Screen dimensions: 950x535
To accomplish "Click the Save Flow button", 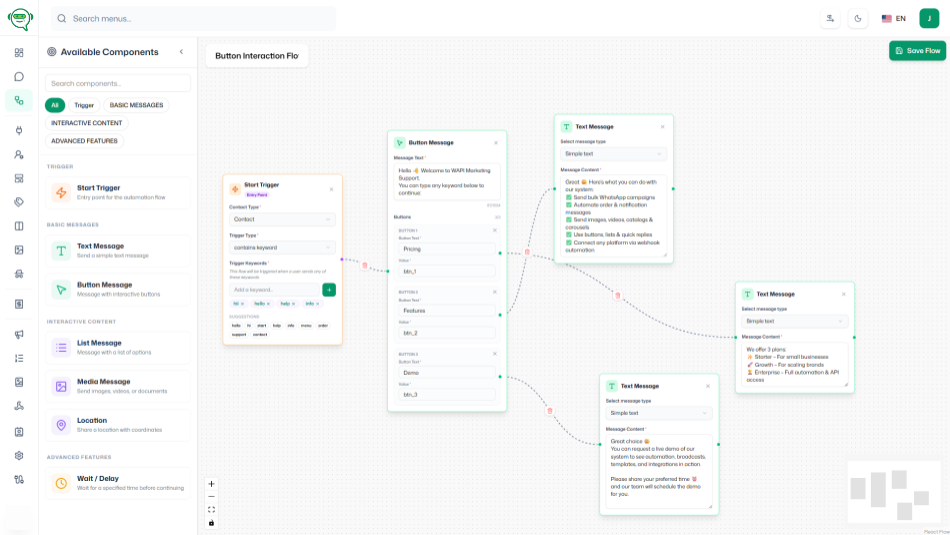I will tap(917, 51).
